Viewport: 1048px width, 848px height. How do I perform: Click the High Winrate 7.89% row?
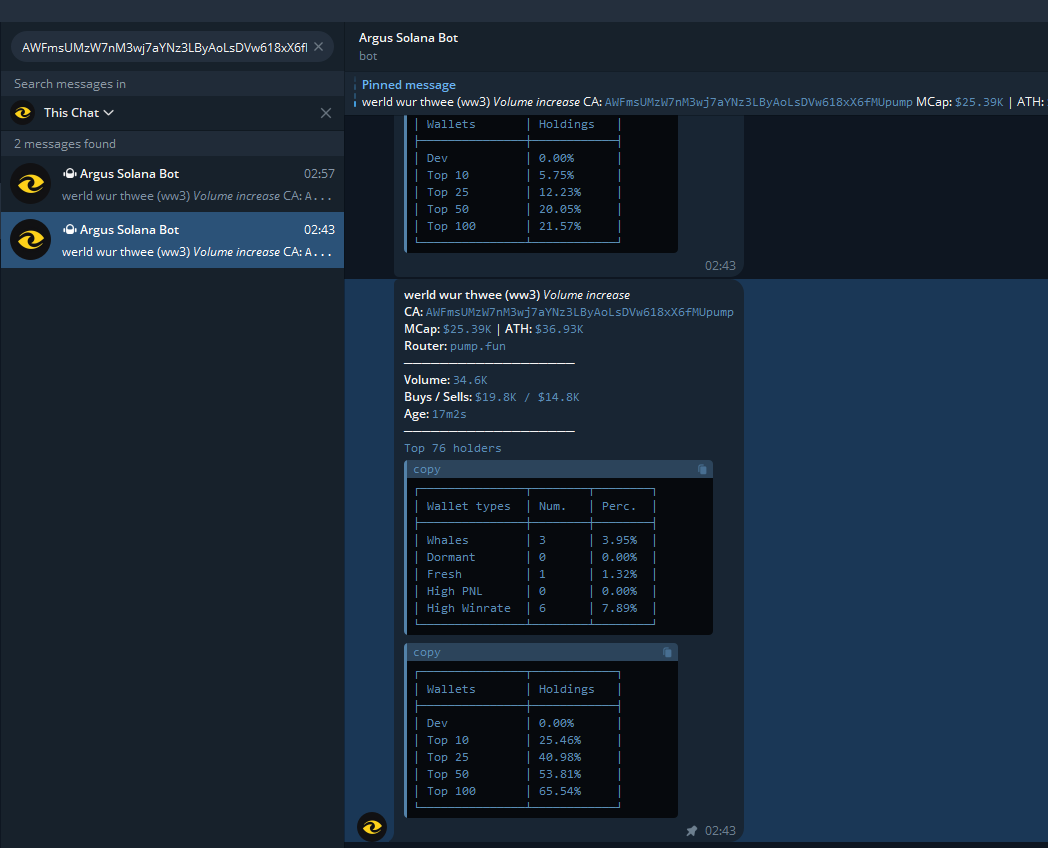(535, 608)
